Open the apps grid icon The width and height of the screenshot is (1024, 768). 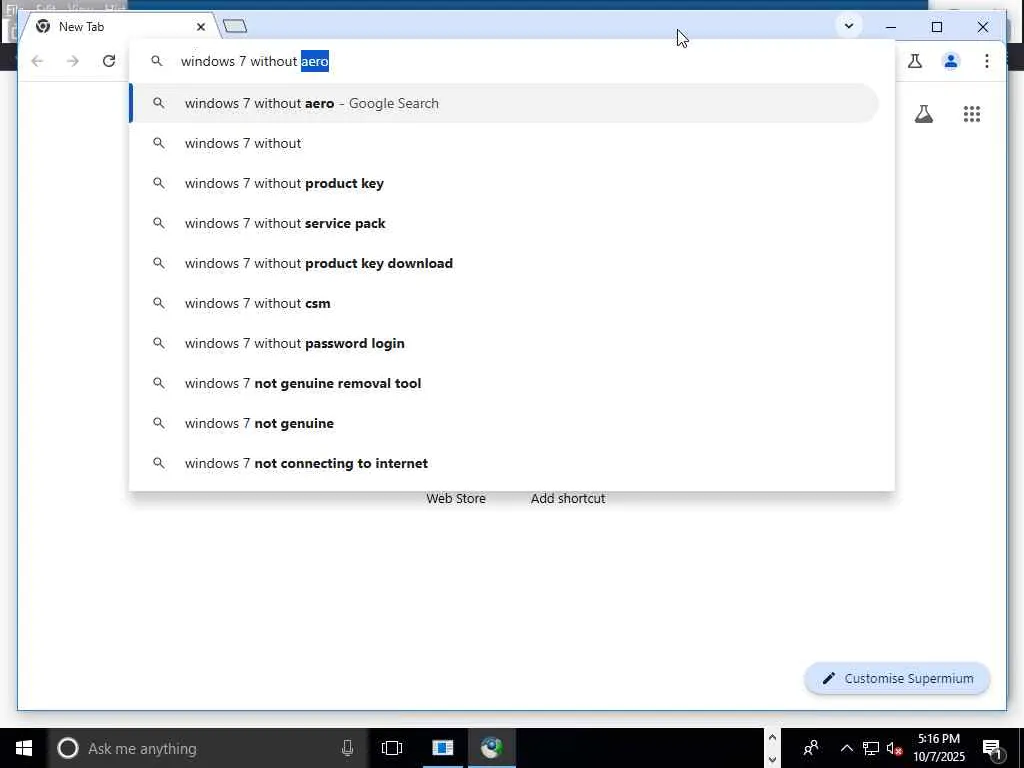[972, 114]
